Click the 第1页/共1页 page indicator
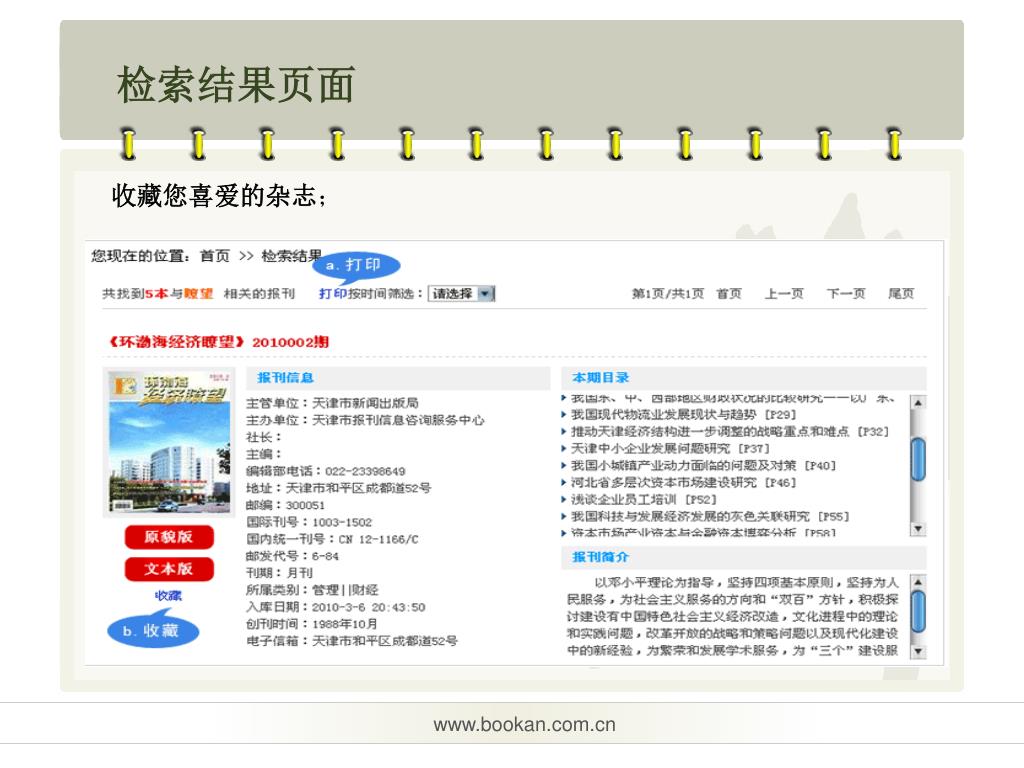This screenshot has width=1024, height=768. pos(667,294)
